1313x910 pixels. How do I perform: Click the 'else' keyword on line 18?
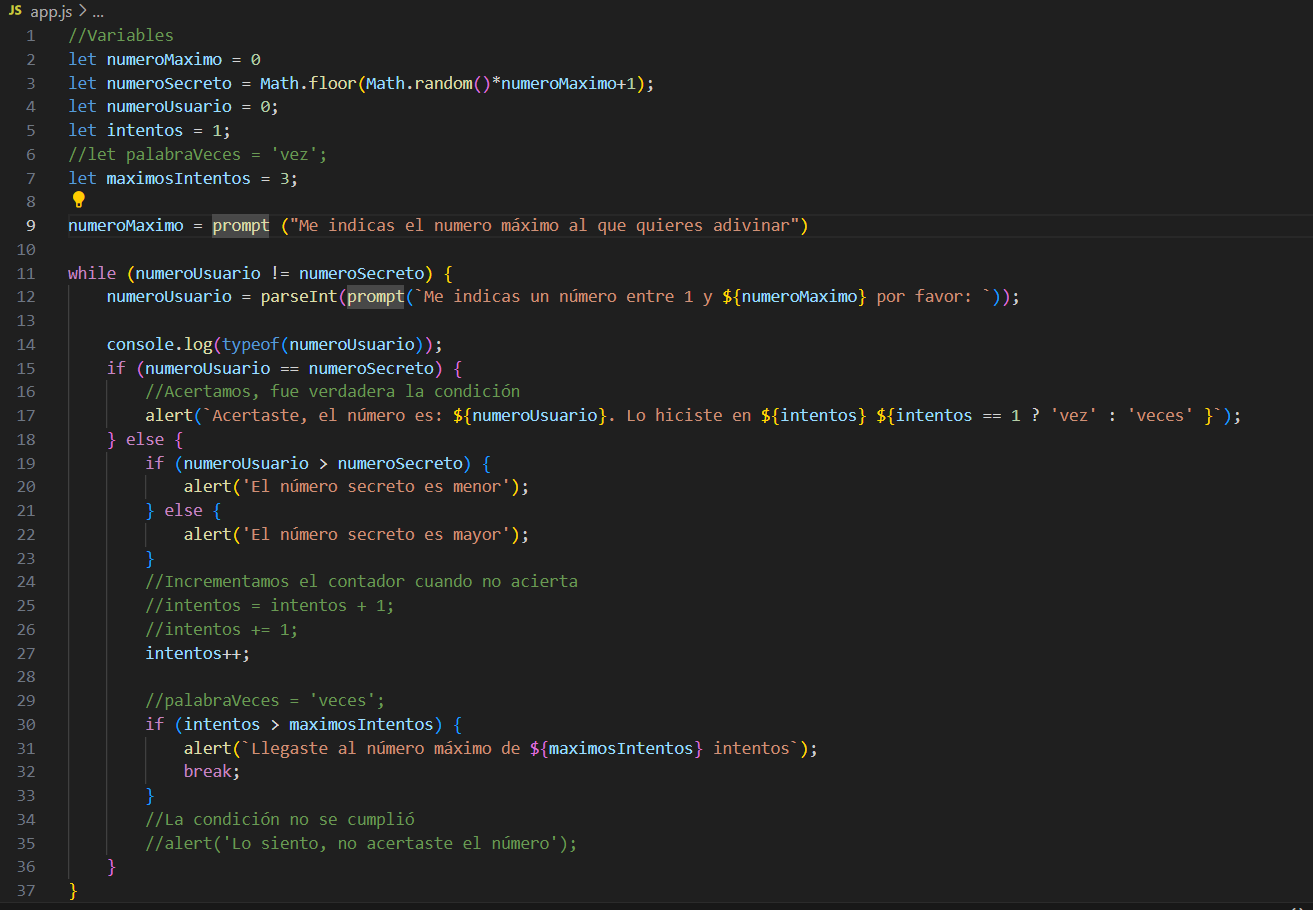tap(145, 439)
